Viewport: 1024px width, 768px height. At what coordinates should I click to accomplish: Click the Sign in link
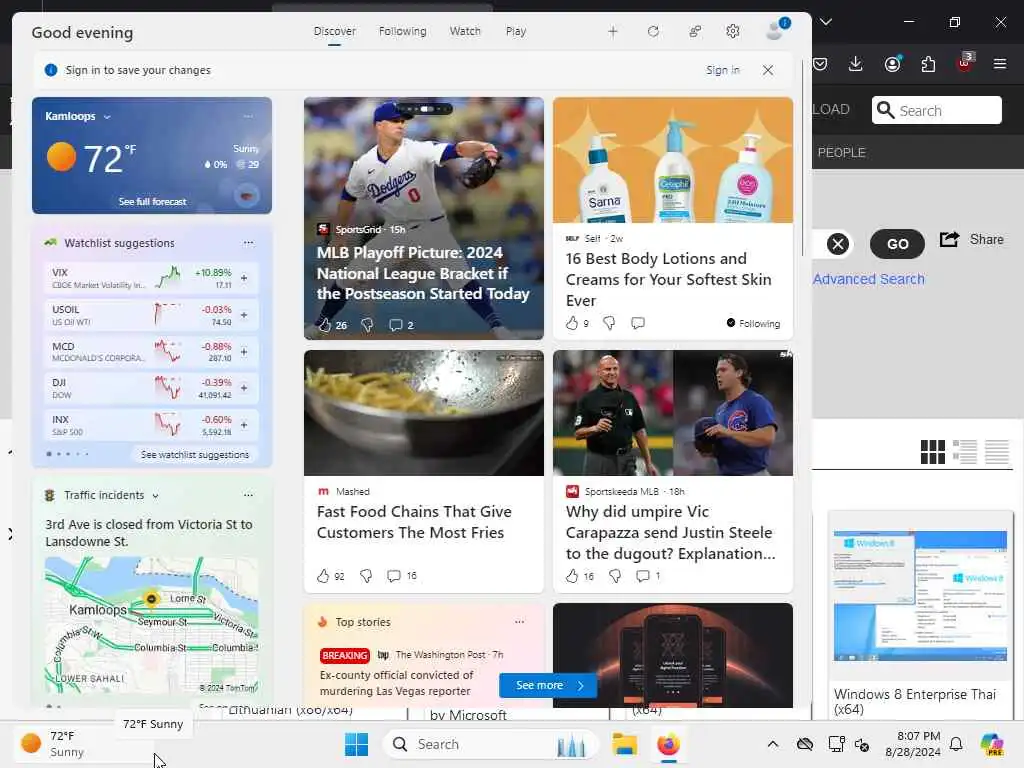coord(722,70)
